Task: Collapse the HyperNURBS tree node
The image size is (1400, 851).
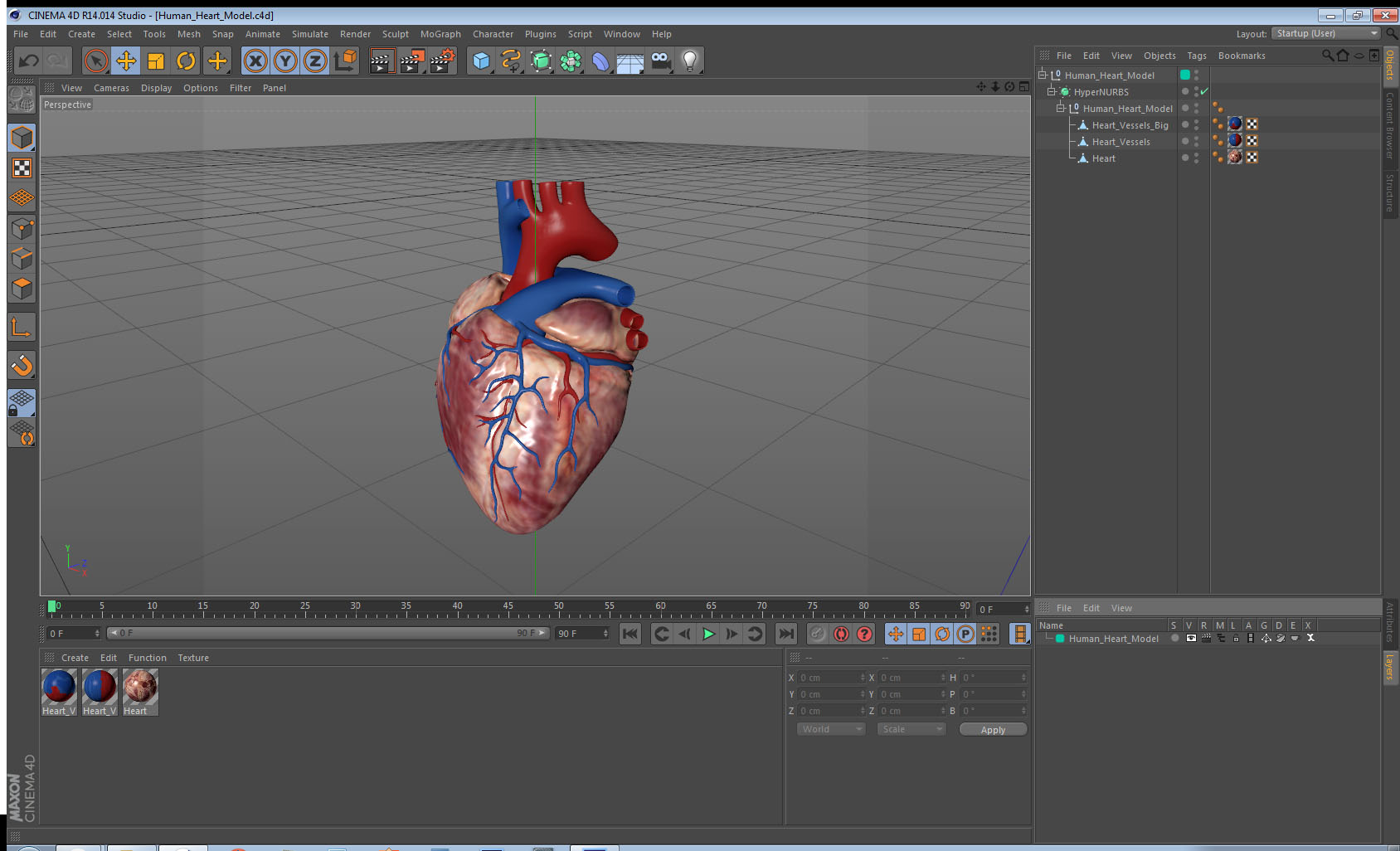Action: click(x=1051, y=91)
